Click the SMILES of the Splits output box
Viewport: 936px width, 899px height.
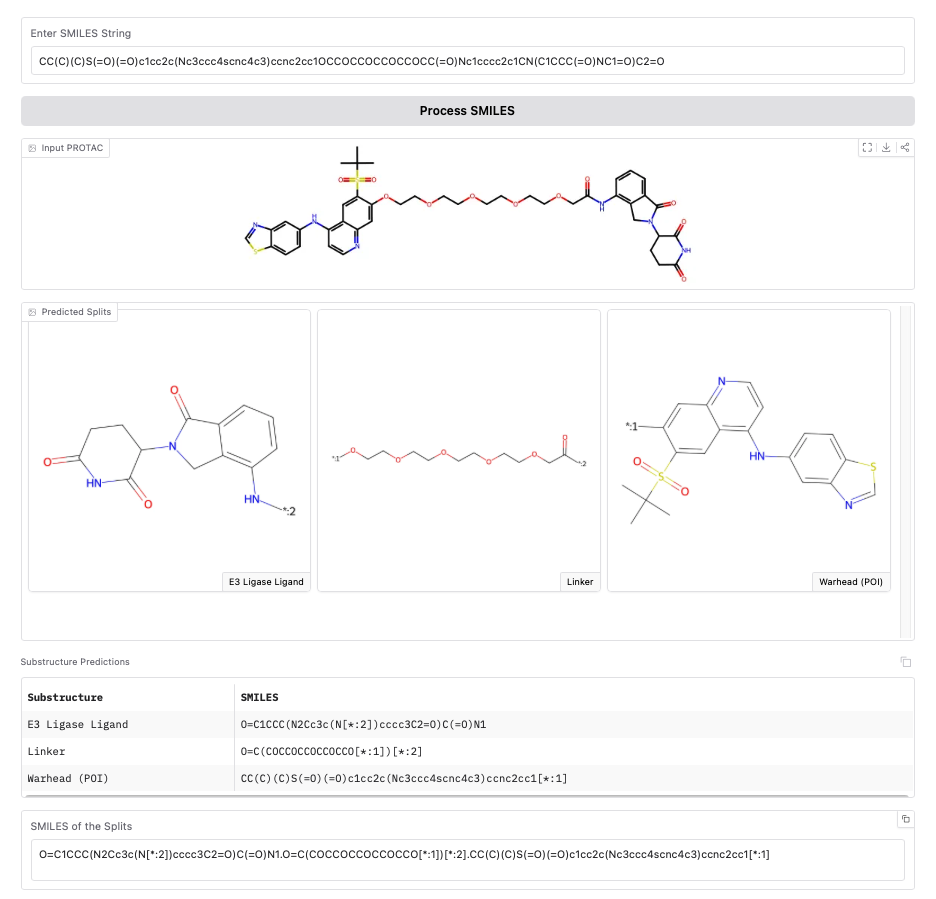(467, 860)
